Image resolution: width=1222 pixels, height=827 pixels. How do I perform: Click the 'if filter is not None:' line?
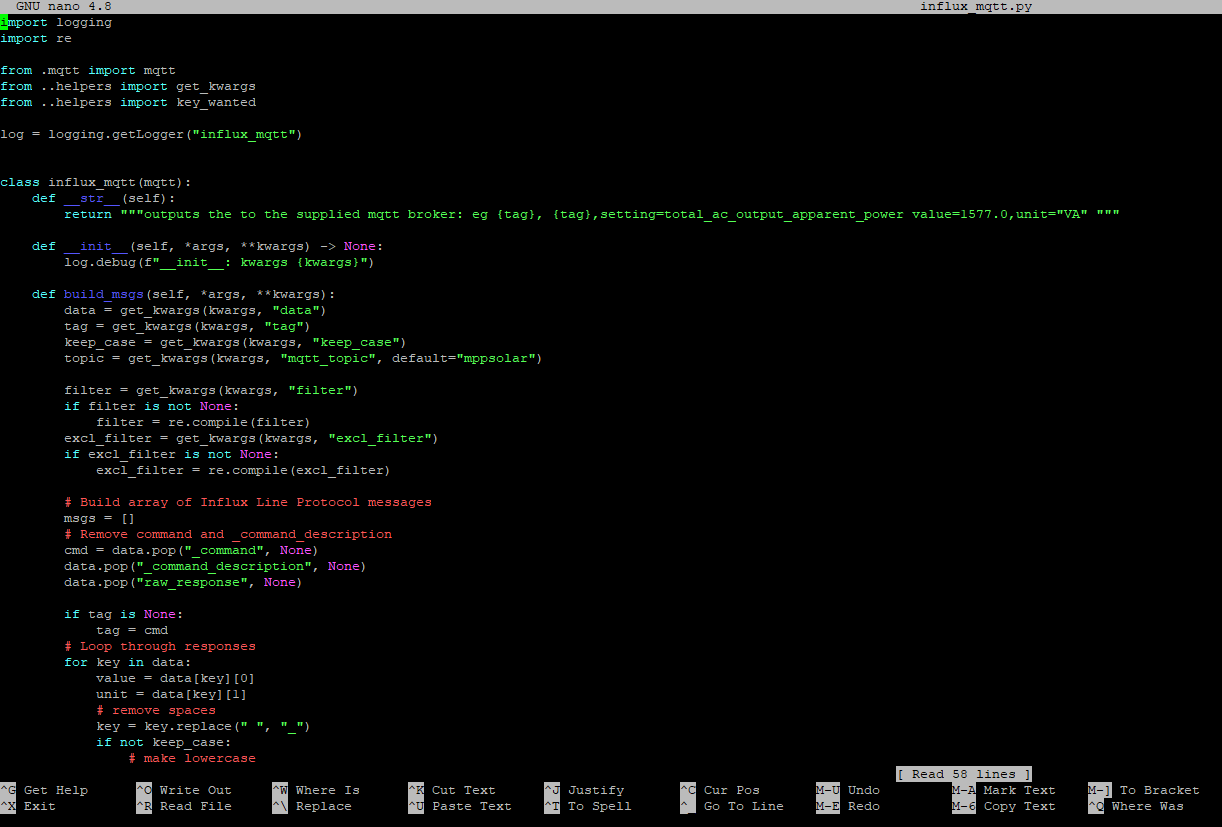tap(152, 406)
